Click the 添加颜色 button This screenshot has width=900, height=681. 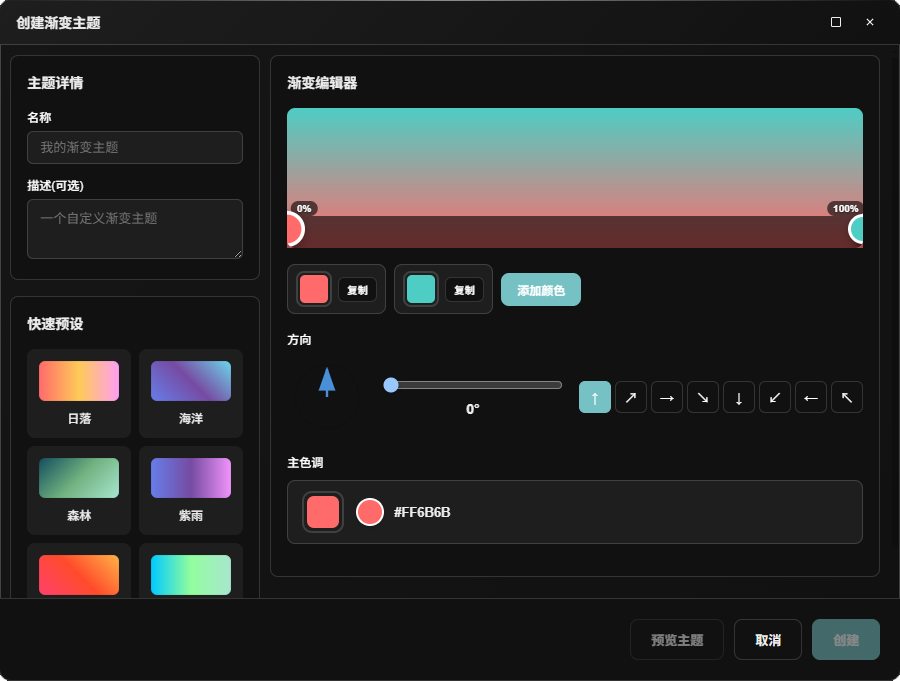[541, 290]
